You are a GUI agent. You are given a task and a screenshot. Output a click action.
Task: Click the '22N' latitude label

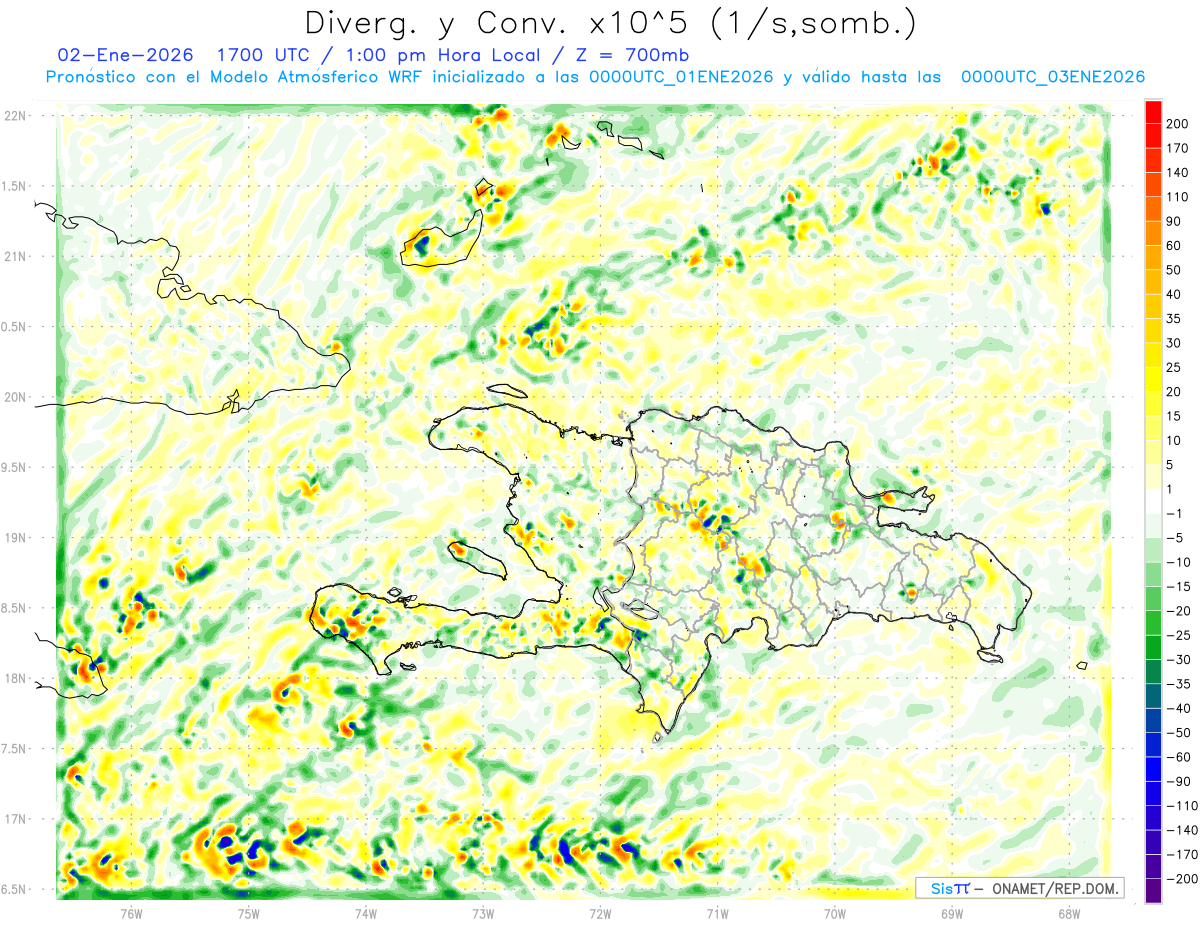pyautogui.click(x=15, y=116)
